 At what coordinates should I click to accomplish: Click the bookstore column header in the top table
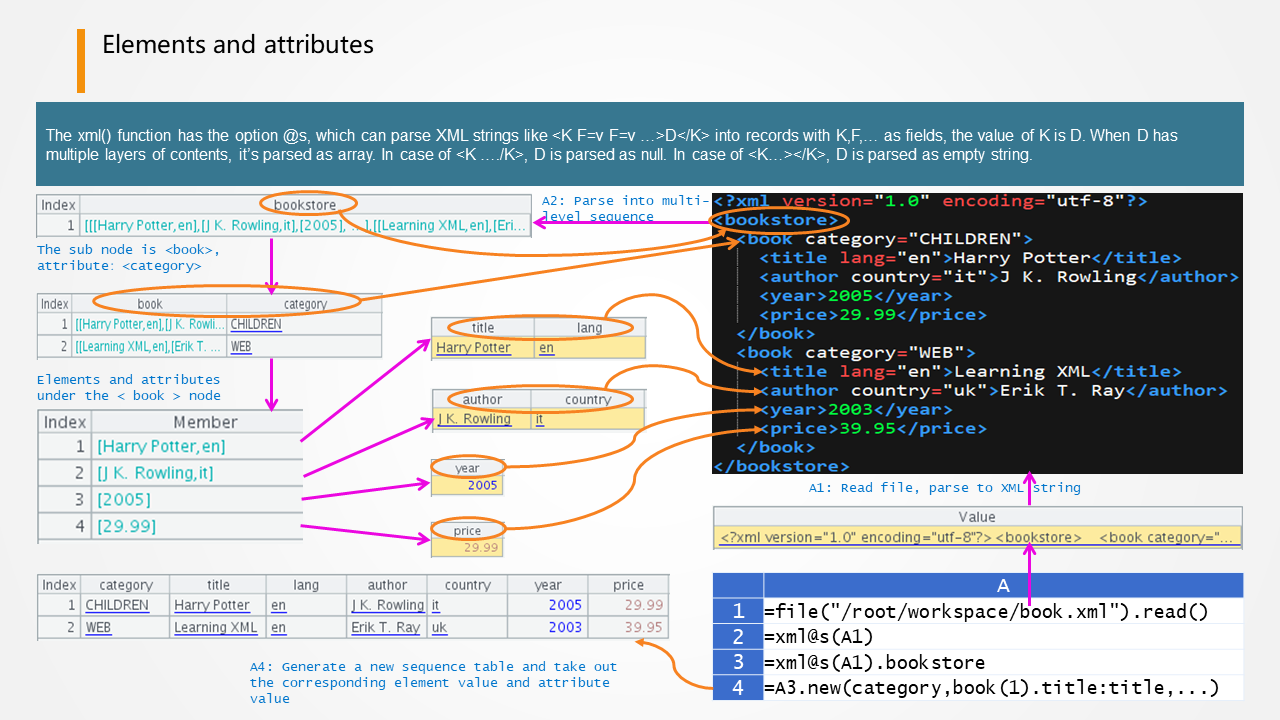click(x=306, y=203)
